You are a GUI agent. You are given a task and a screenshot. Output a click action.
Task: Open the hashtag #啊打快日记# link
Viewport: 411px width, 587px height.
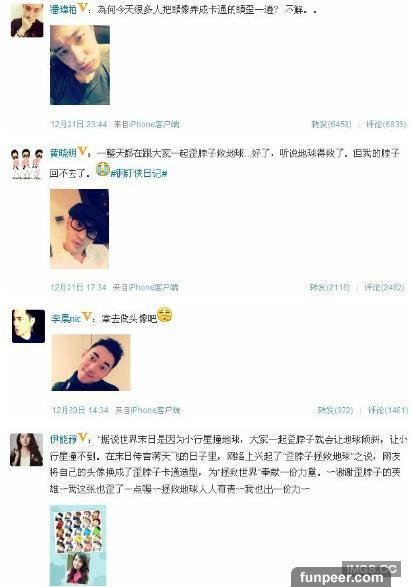coord(138,173)
